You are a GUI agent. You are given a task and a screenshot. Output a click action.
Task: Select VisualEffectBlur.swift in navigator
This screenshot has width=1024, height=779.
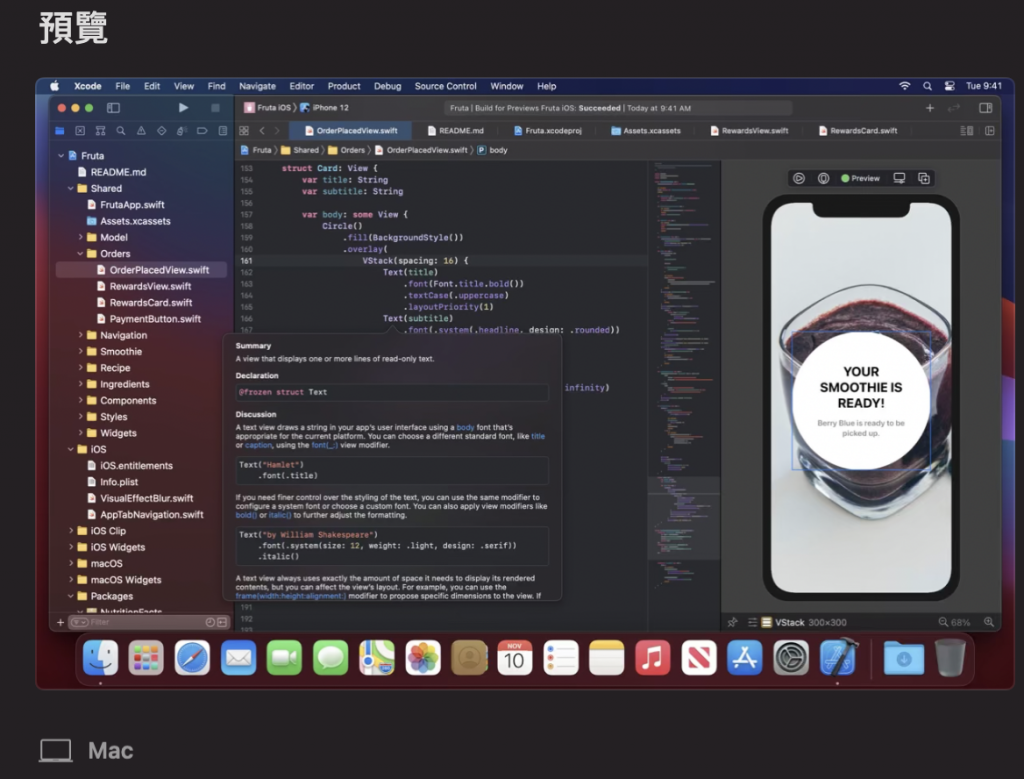[x=140, y=498]
